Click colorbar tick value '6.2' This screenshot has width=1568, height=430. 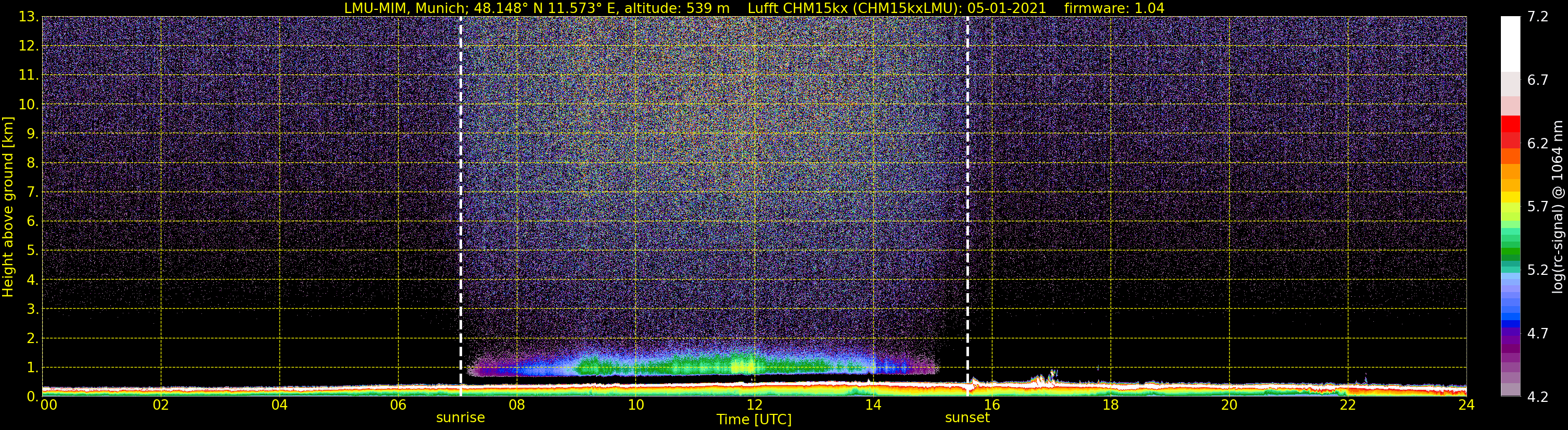[1538, 144]
